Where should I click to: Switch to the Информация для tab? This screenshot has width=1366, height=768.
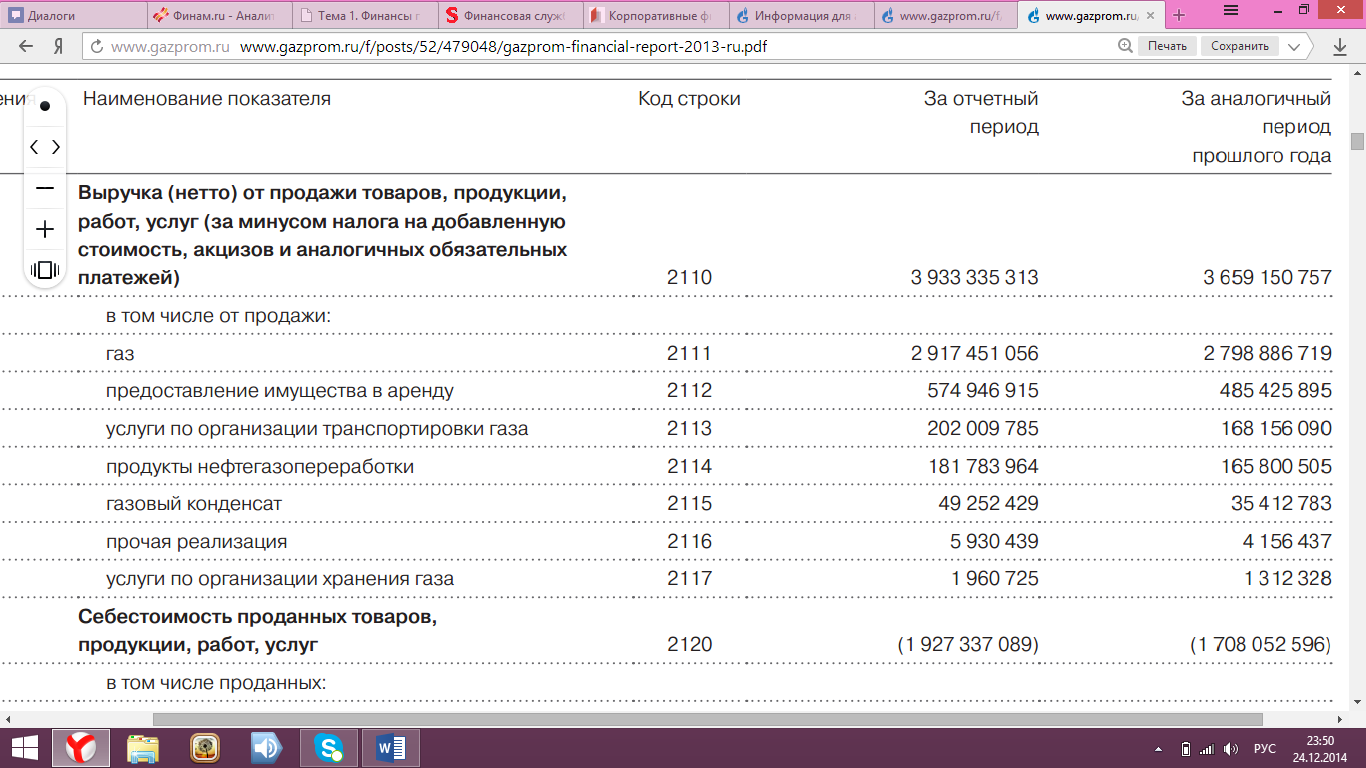pos(800,15)
